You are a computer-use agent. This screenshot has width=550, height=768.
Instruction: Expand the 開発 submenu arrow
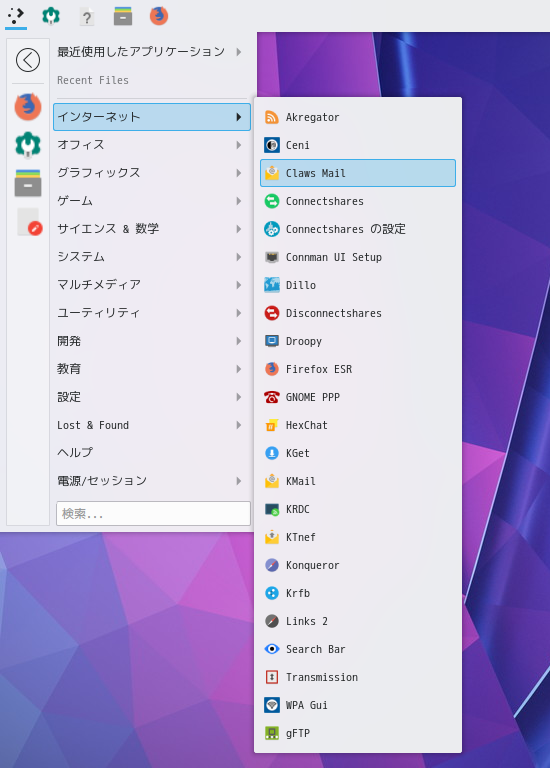[239, 341]
